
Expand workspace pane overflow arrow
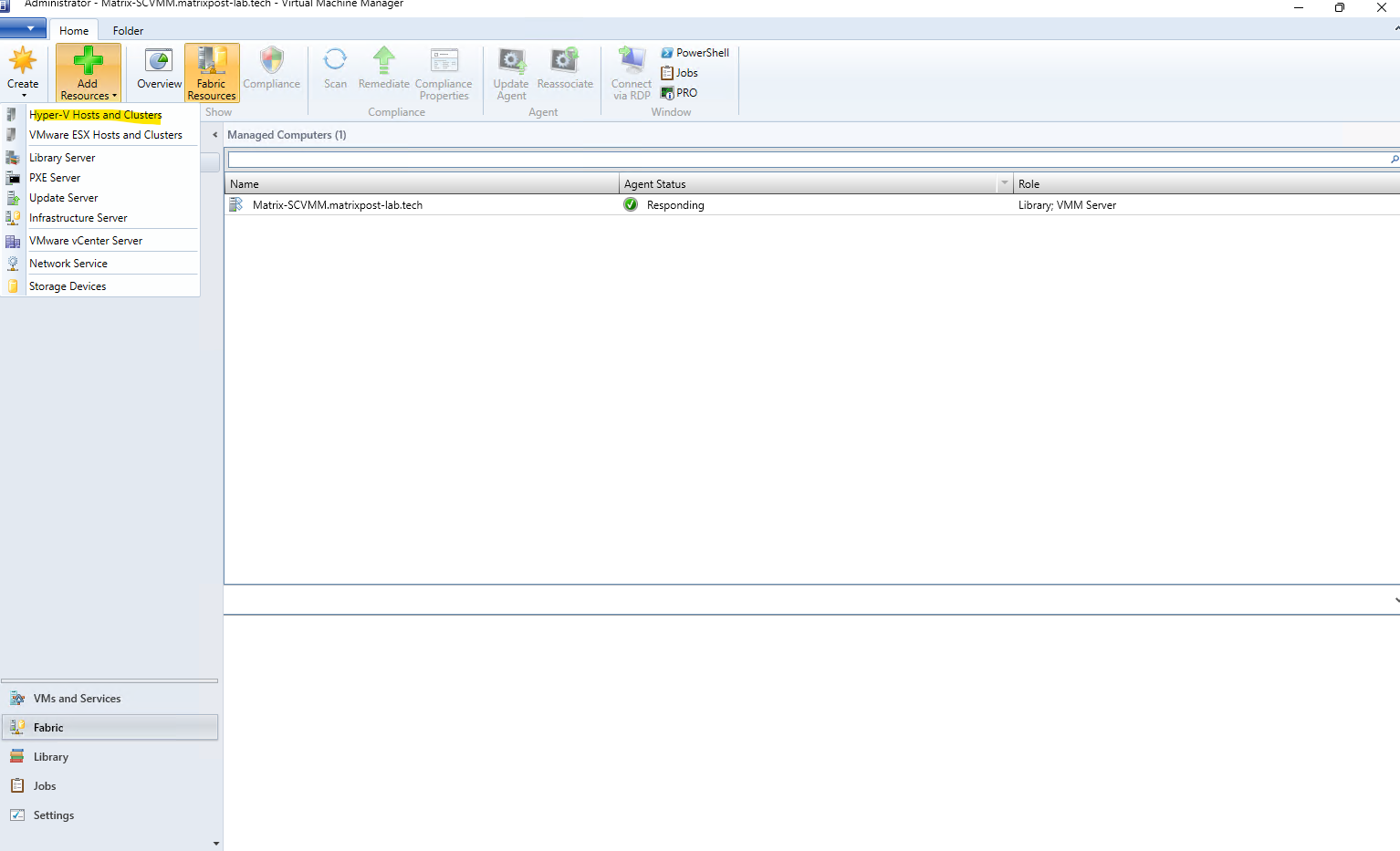point(216,844)
